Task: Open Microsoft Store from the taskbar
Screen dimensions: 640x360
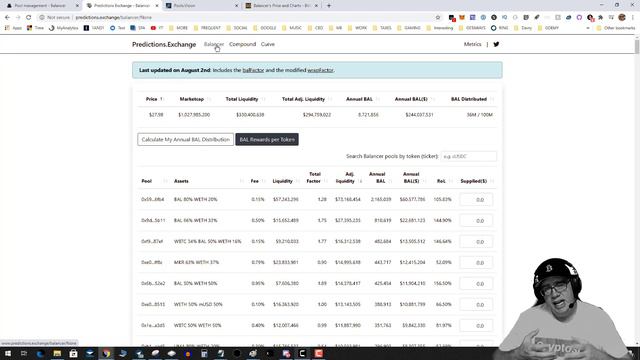Action: [x=73, y=353]
